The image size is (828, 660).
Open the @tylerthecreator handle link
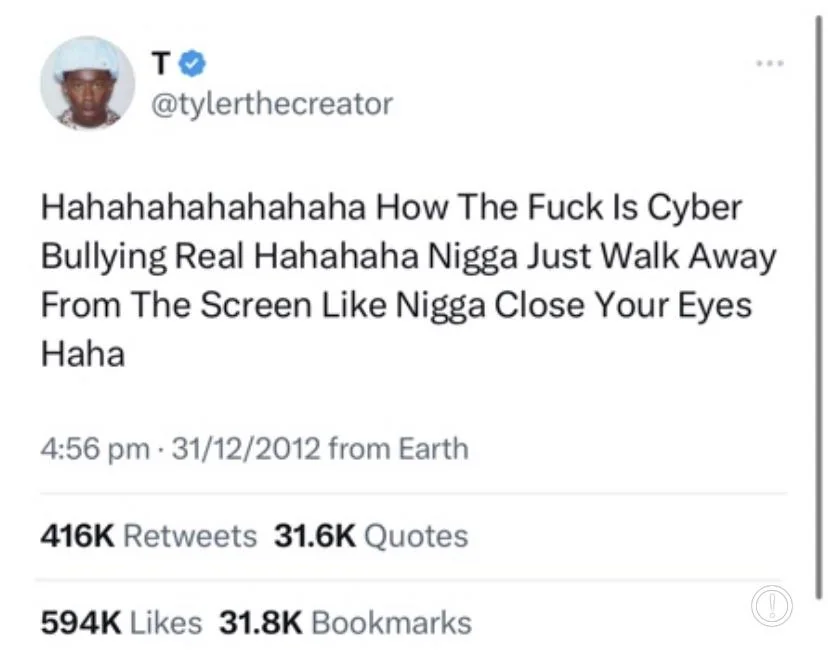272,104
